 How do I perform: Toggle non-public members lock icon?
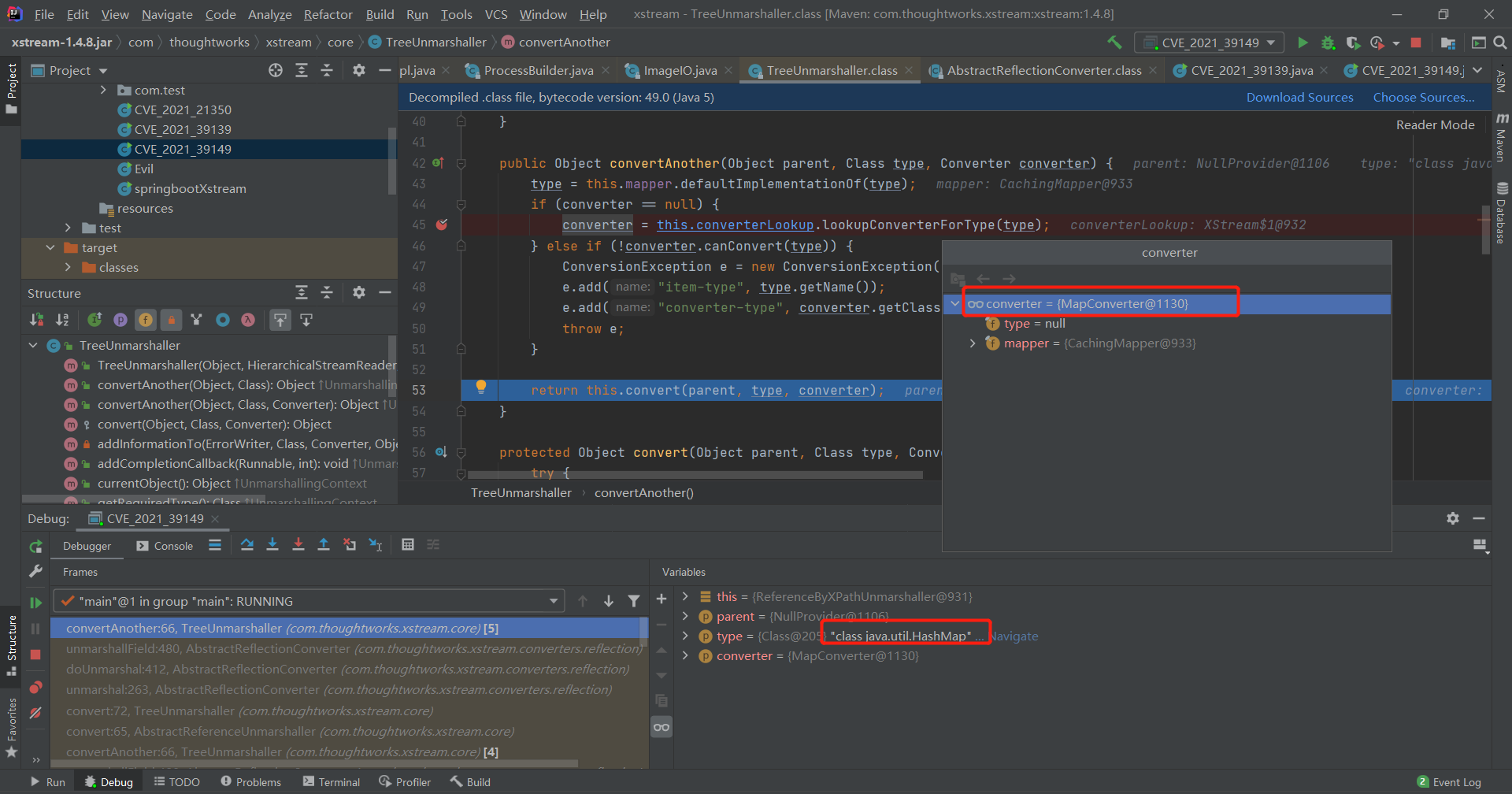coord(172,320)
